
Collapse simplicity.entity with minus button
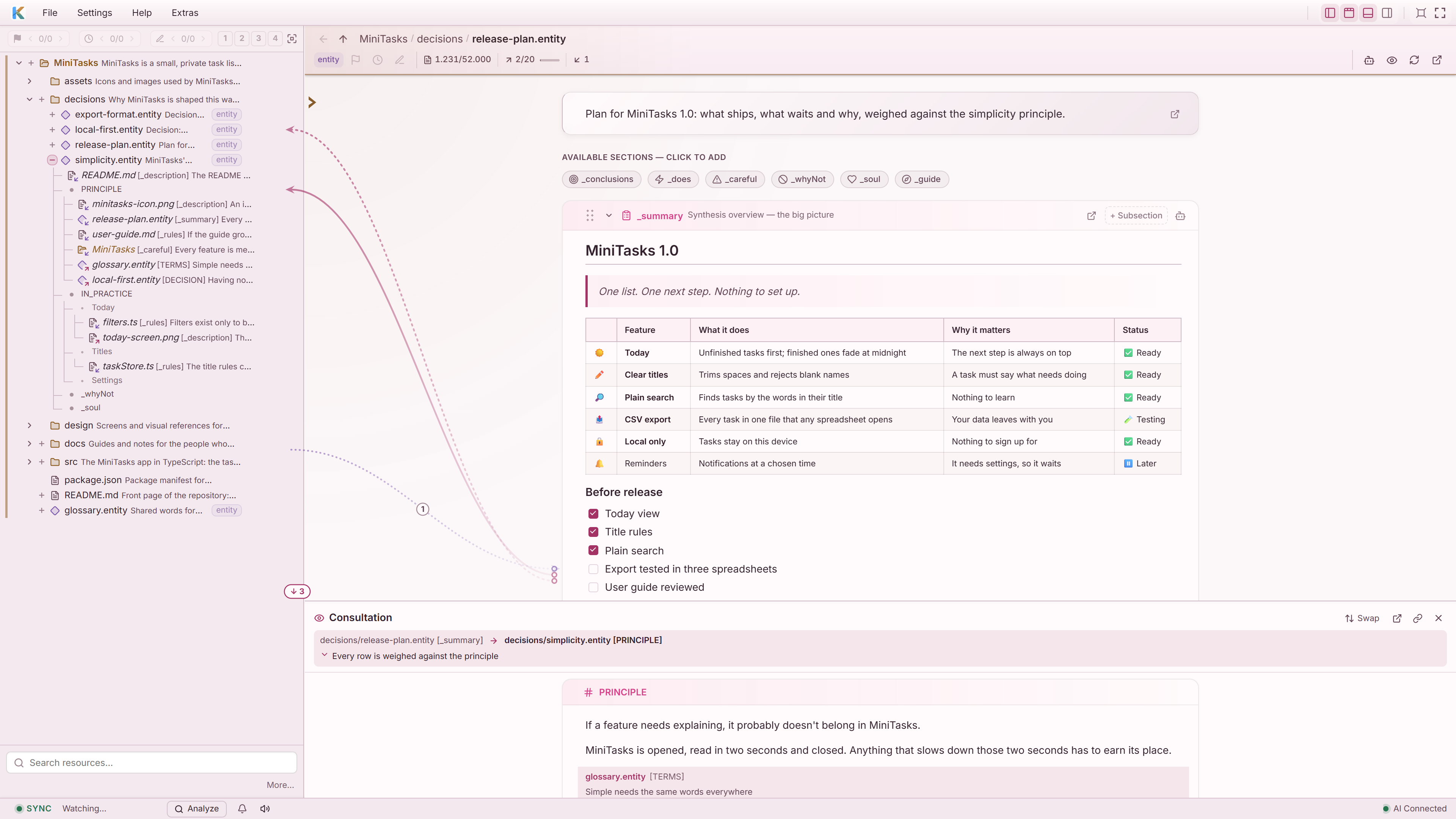(52, 160)
